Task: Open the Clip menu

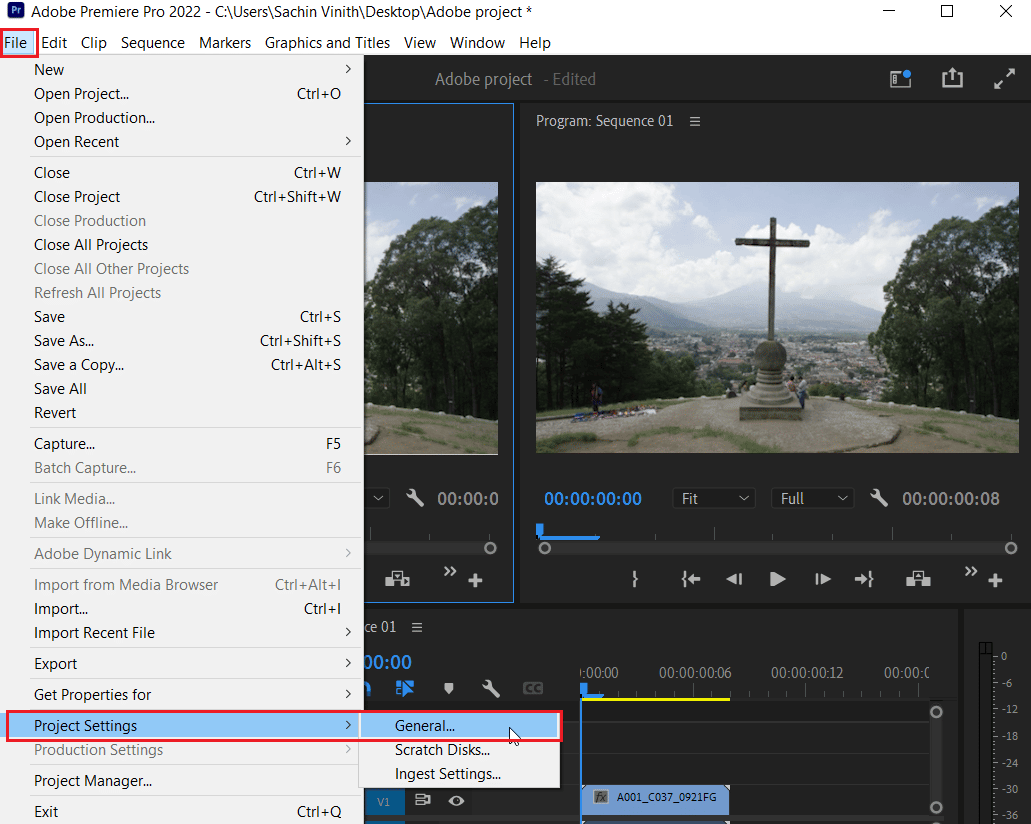Action: 93,43
